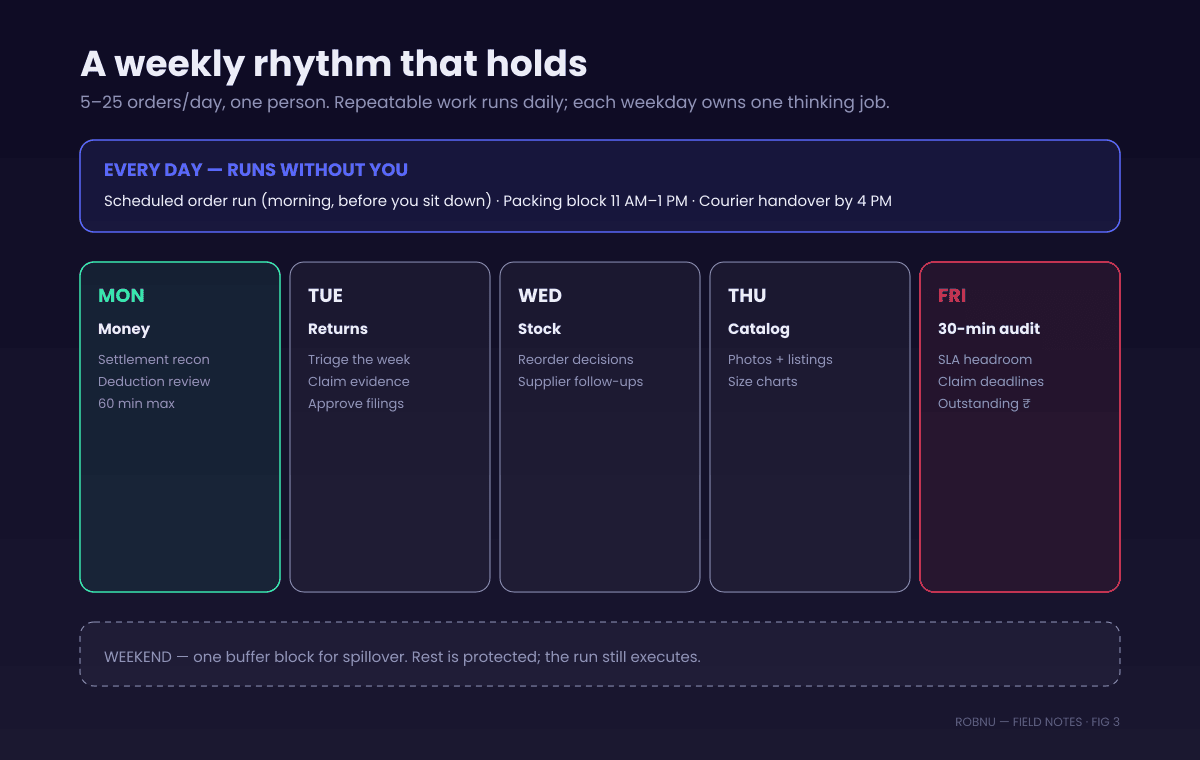Click Approve filings item
Image resolution: width=1200 pixels, height=760 pixels.
point(356,404)
